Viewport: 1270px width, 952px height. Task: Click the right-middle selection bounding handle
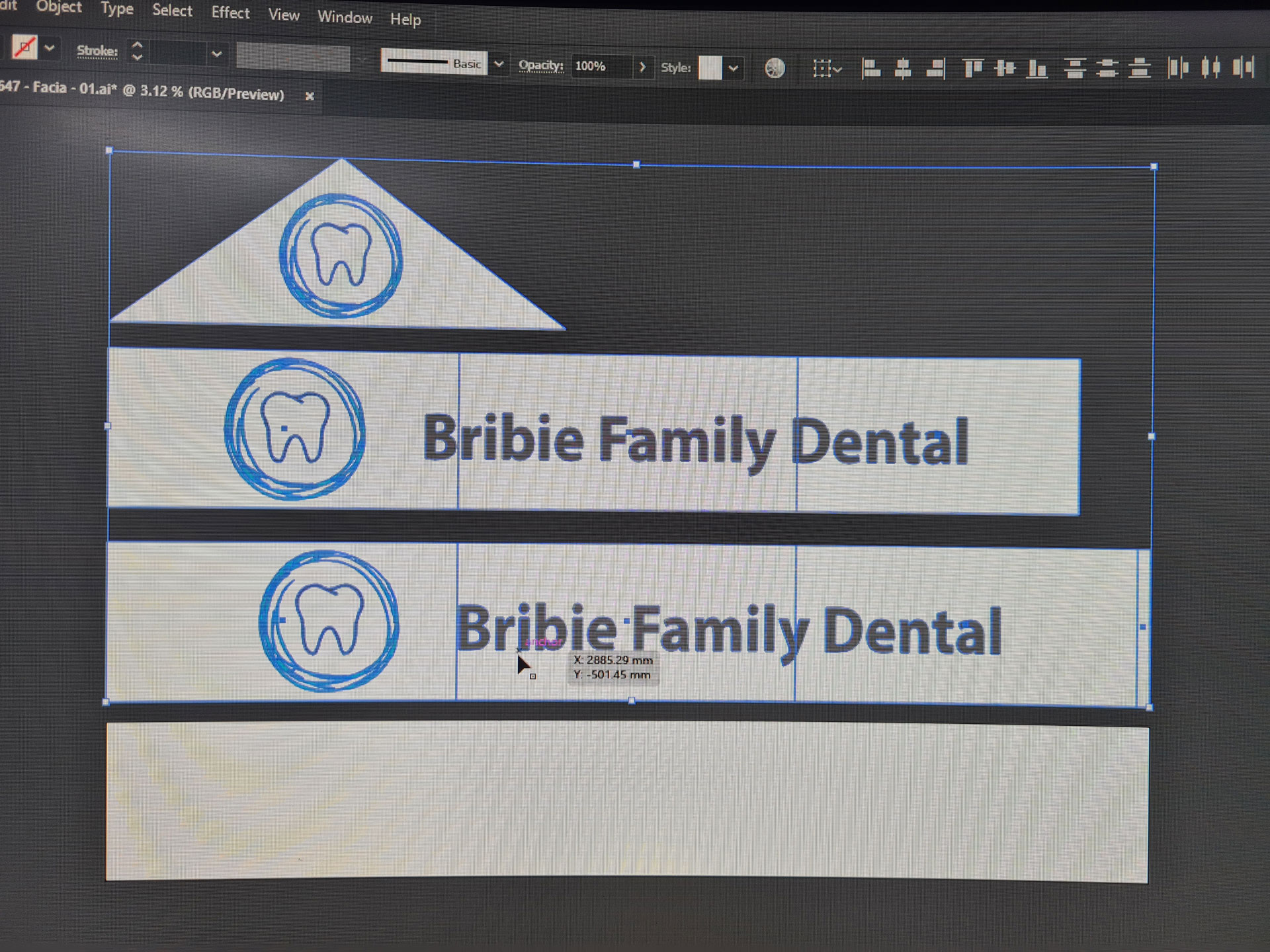(1152, 436)
